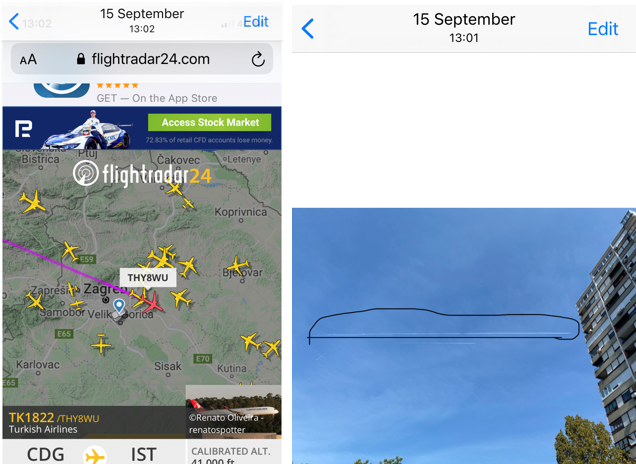
Task: Open the Turkish Airlines aircraft photo thumbnail
Action: pyautogui.click(x=233, y=411)
